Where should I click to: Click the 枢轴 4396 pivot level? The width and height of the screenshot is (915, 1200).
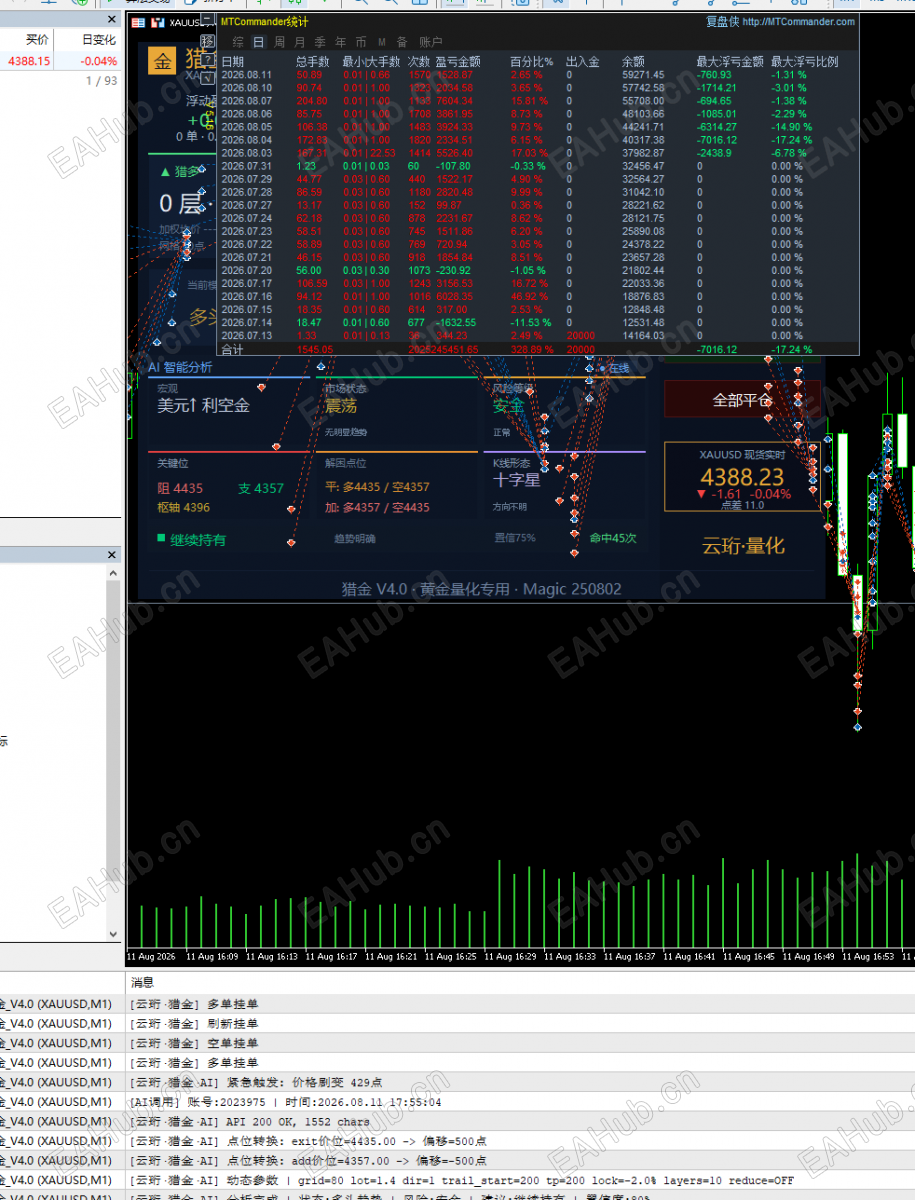point(183,507)
